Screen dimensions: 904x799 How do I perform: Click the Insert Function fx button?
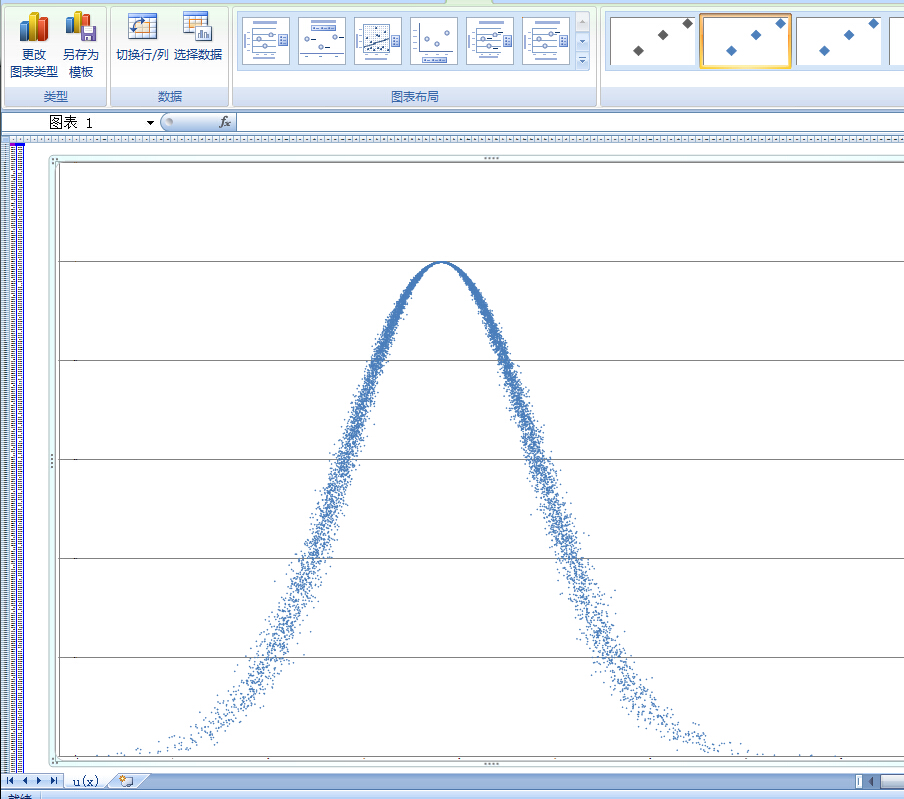pyautogui.click(x=225, y=122)
